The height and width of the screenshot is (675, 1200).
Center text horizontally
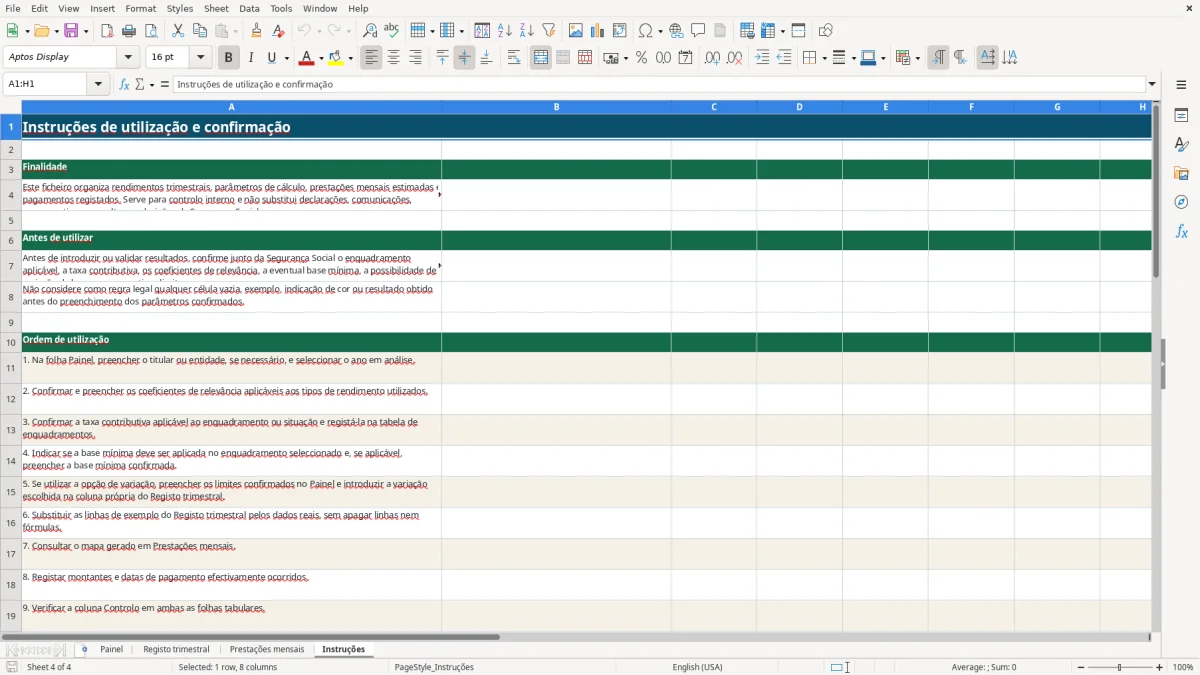point(393,58)
